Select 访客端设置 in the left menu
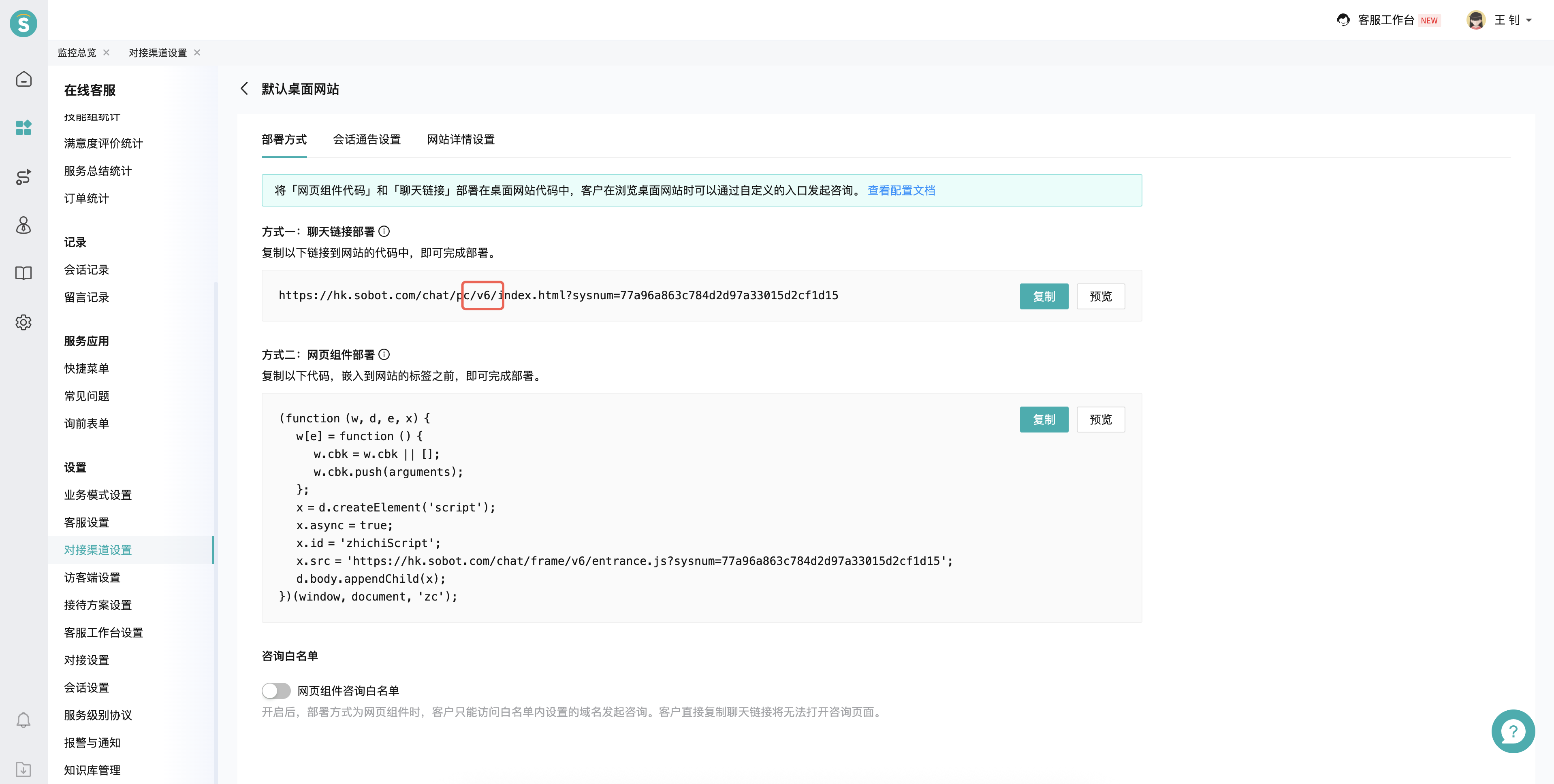This screenshot has width=1554, height=784. click(x=92, y=577)
